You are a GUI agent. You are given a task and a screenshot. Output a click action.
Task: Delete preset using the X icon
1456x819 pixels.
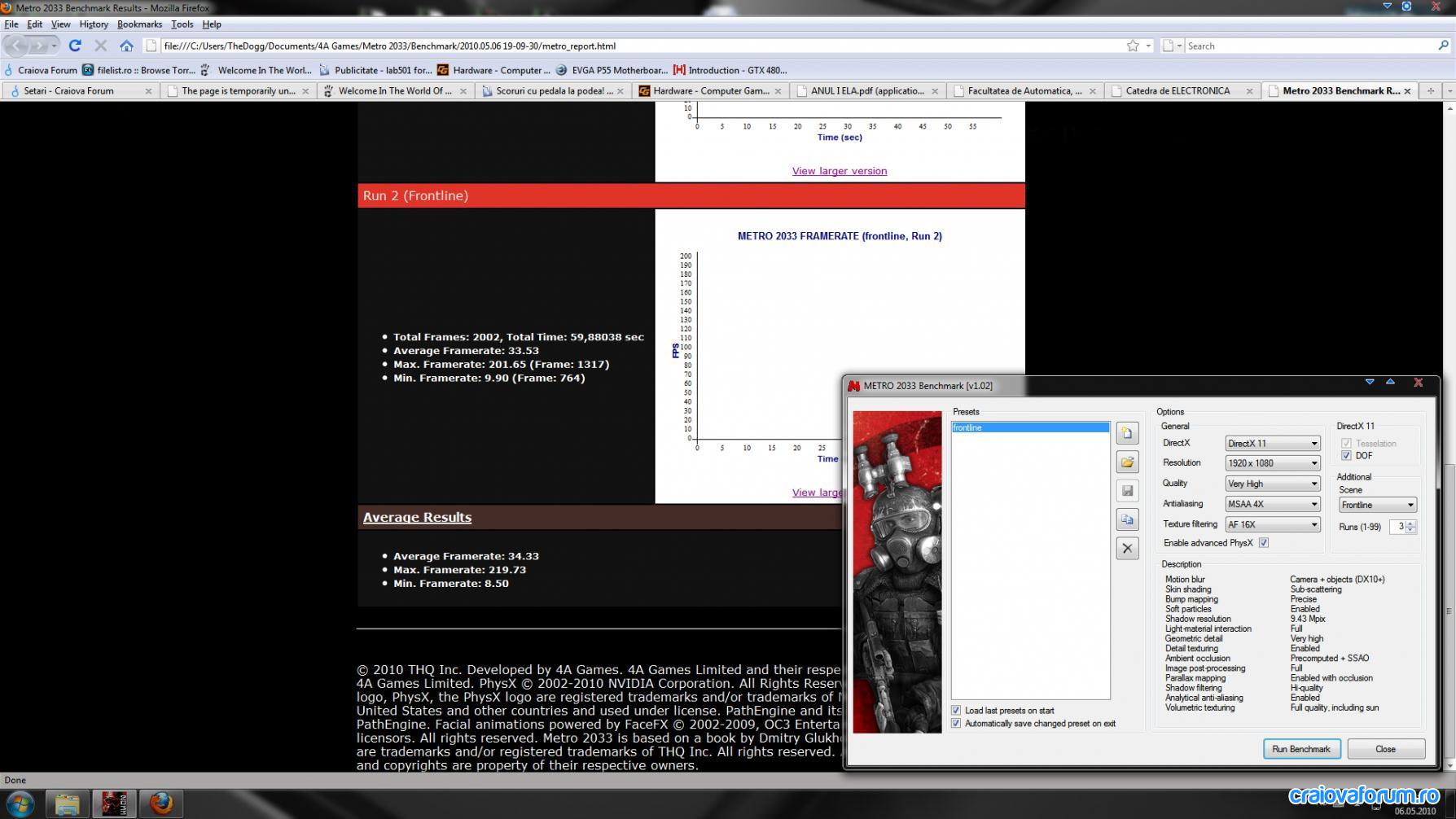[1127, 549]
